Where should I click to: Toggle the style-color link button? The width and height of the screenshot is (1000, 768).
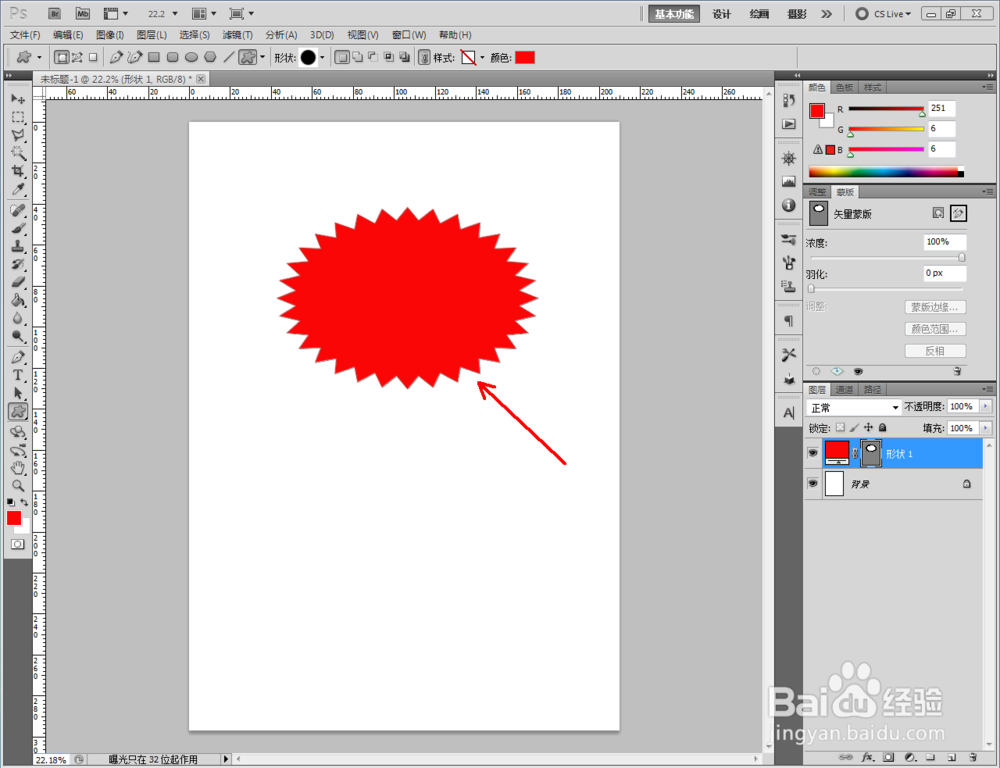click(x=424, y=57)
